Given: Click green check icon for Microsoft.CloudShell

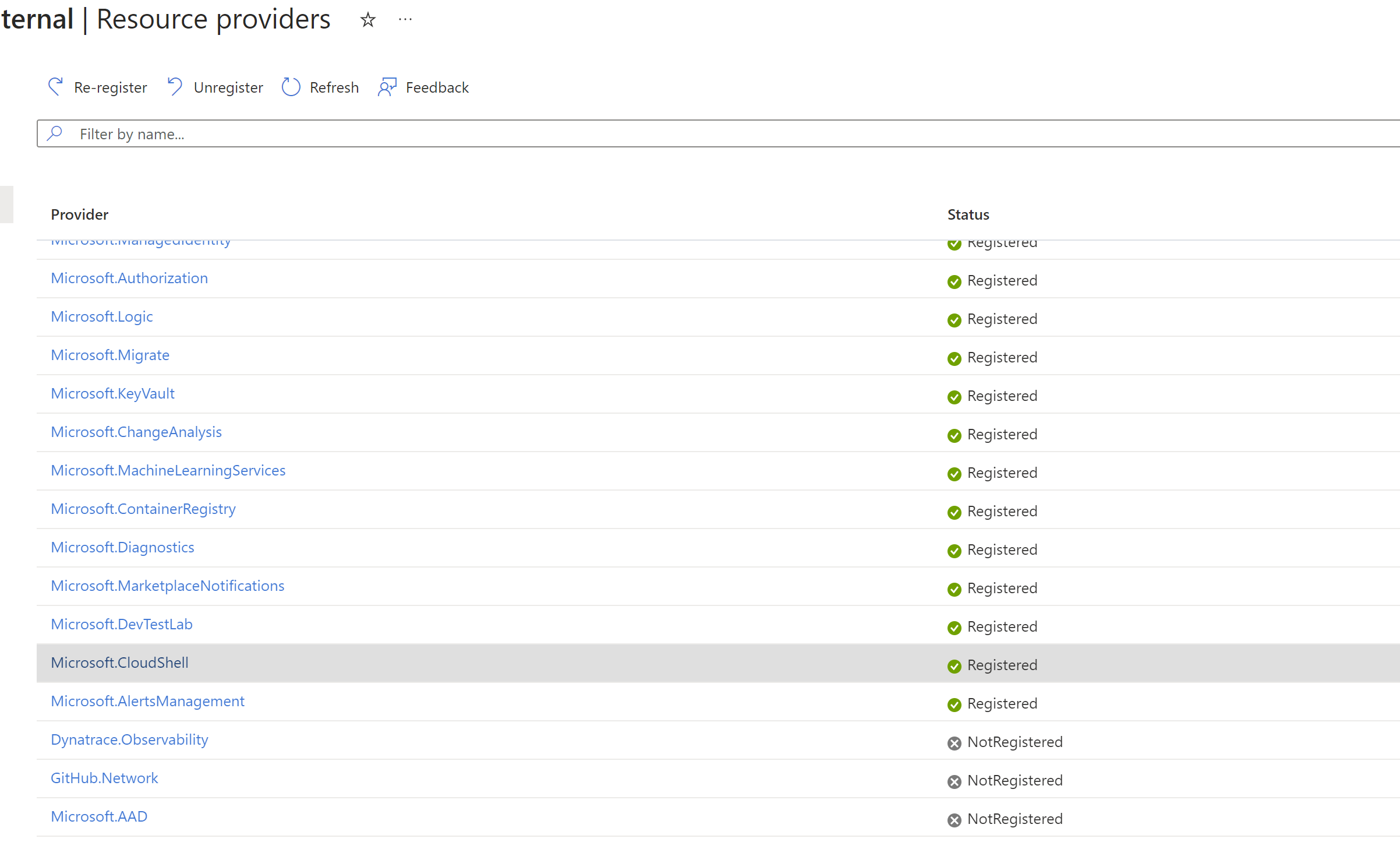Looking at the screenshot, I should [954, 666].
